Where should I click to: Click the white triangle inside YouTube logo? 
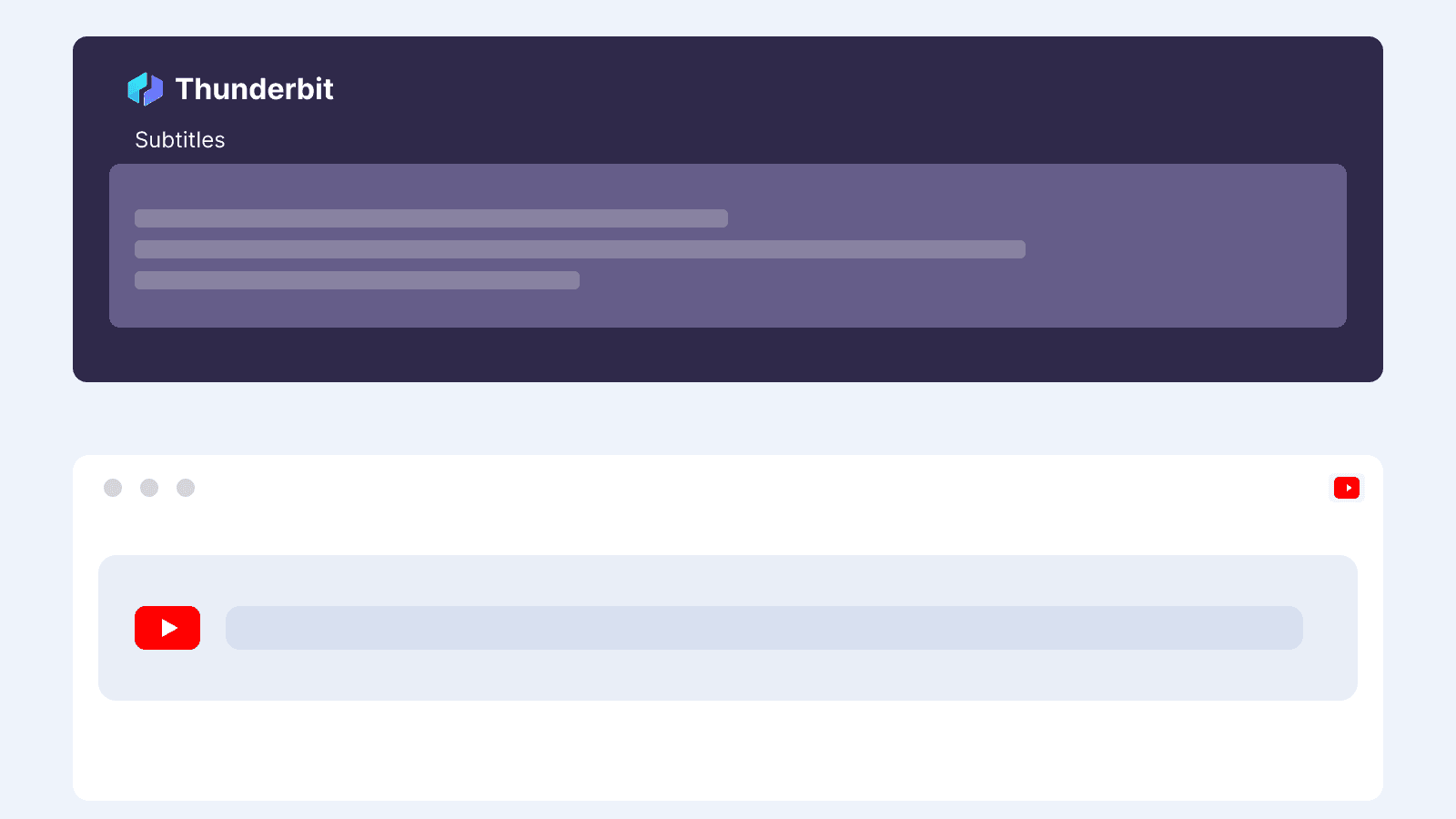pos(169,628)
